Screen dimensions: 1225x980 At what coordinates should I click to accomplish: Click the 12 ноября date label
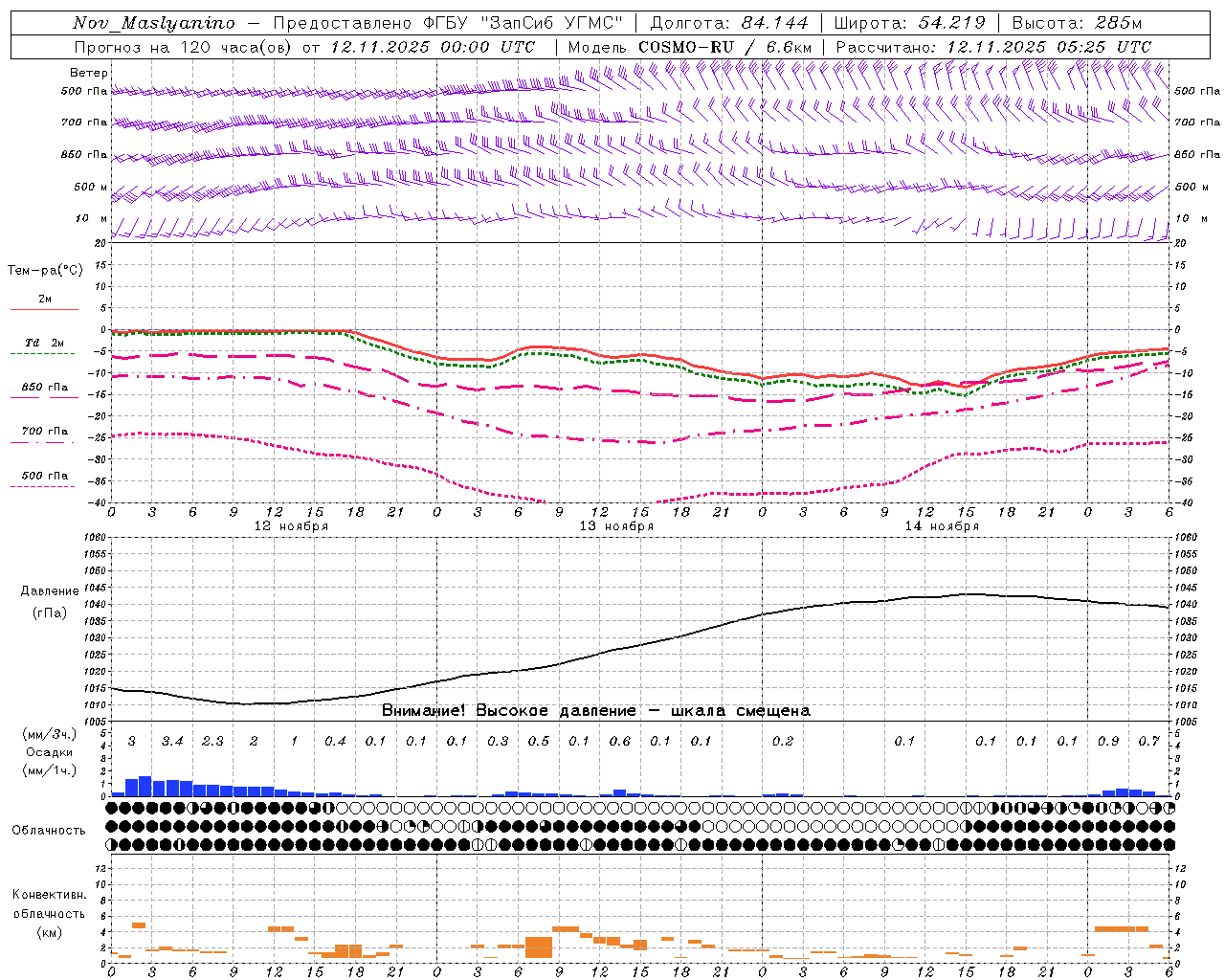[x=291, y=526]
